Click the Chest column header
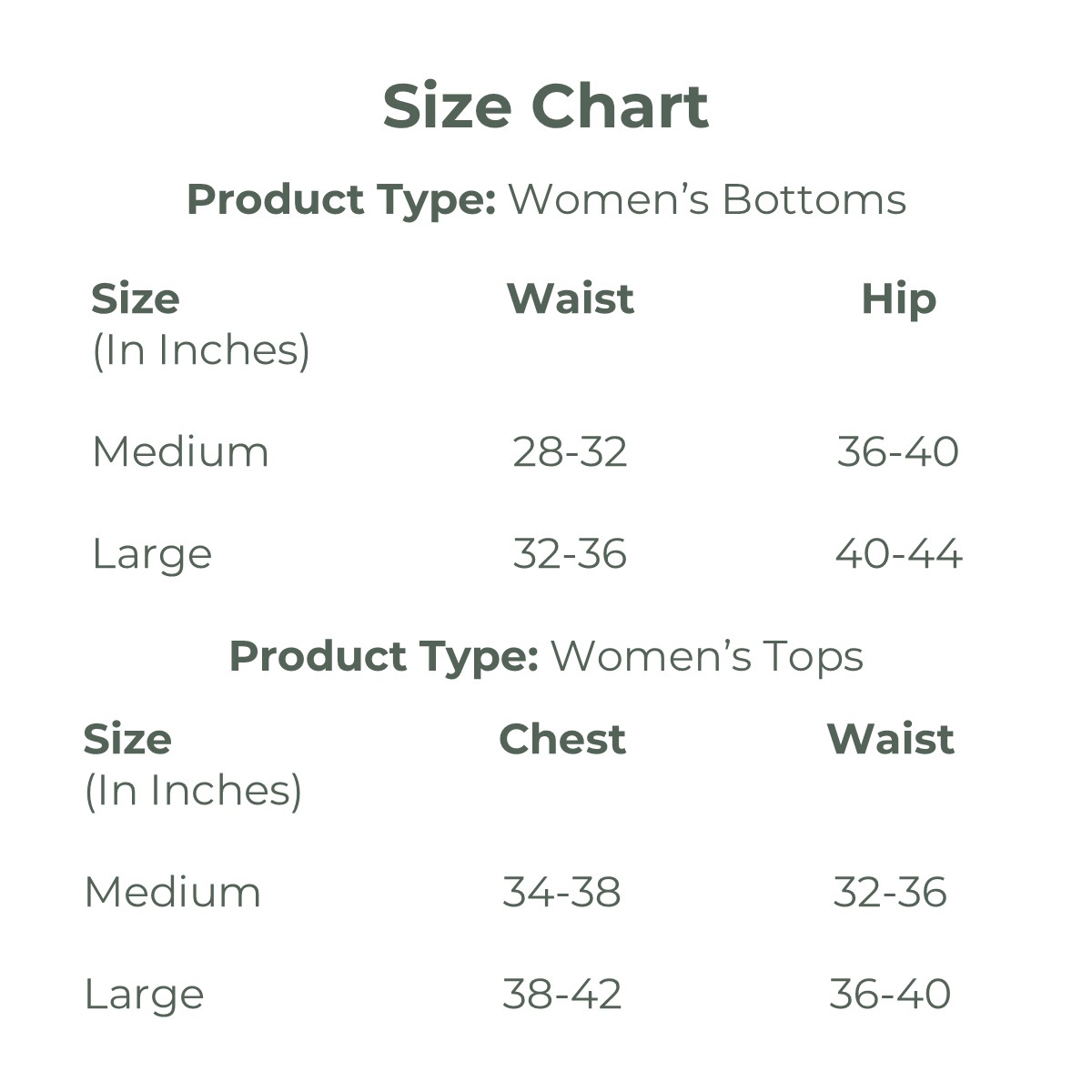1092x1092 pixels. (562, 739)
